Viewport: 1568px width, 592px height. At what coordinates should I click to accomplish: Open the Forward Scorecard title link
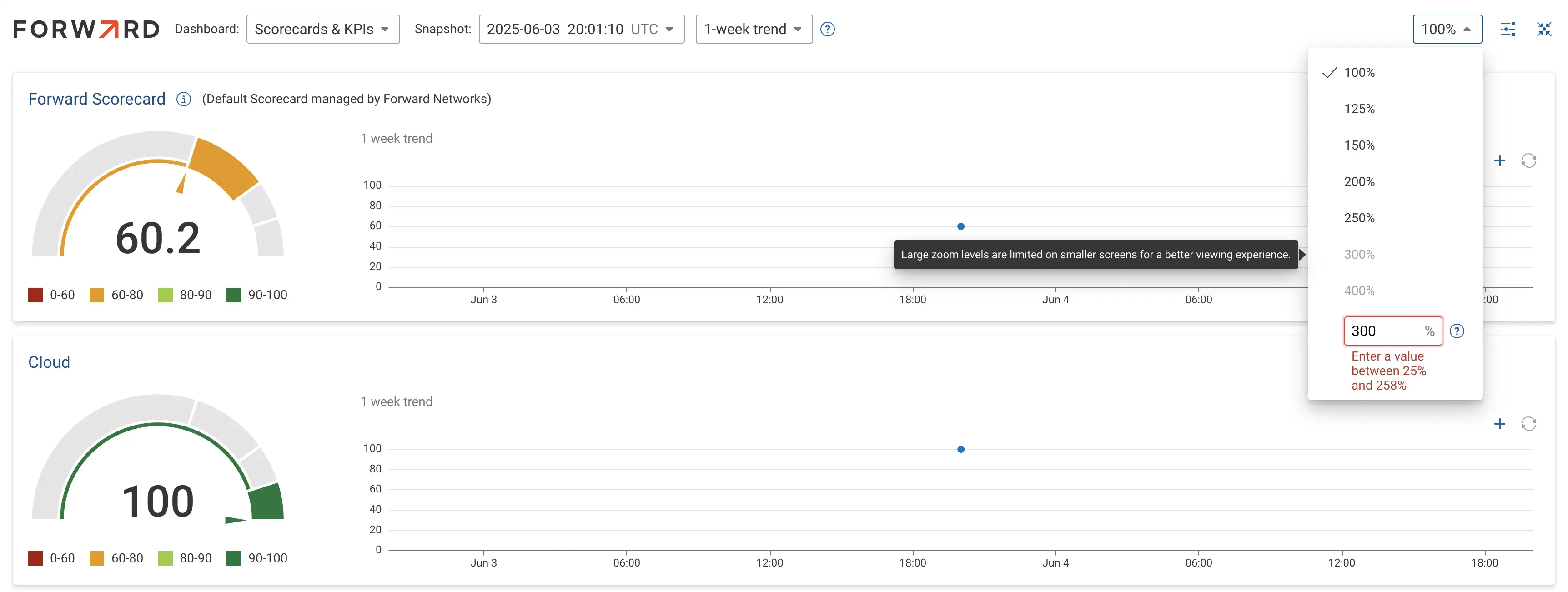[97, 99]
